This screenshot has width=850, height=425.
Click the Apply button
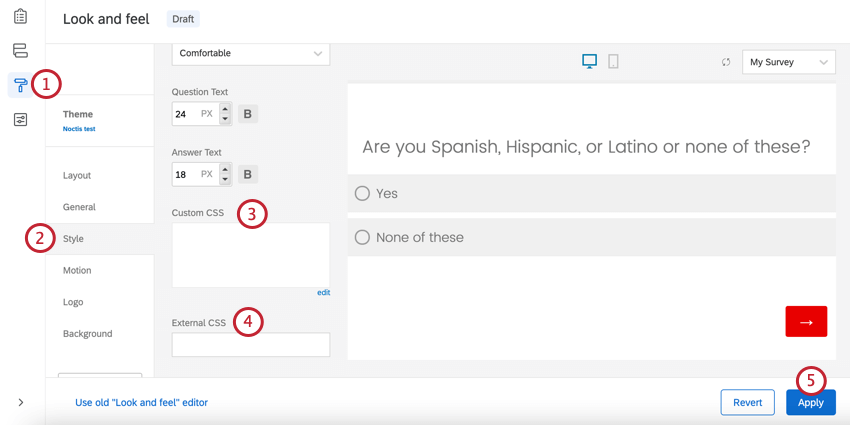[810, 403]
